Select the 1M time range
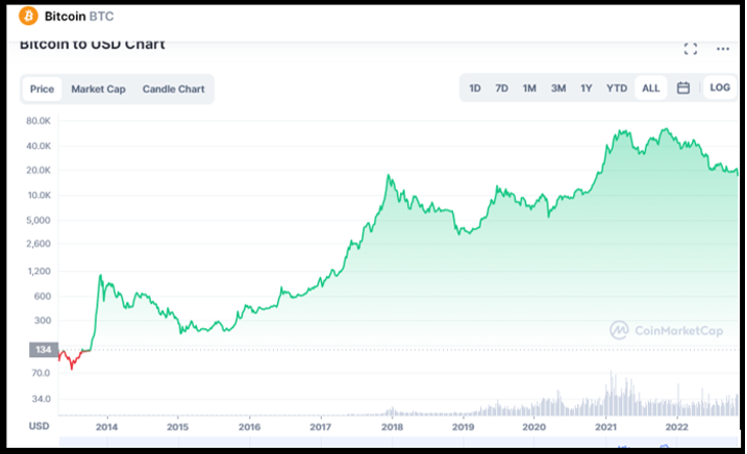The height and width of the screenshot is (454, 747). pos(529,88)
